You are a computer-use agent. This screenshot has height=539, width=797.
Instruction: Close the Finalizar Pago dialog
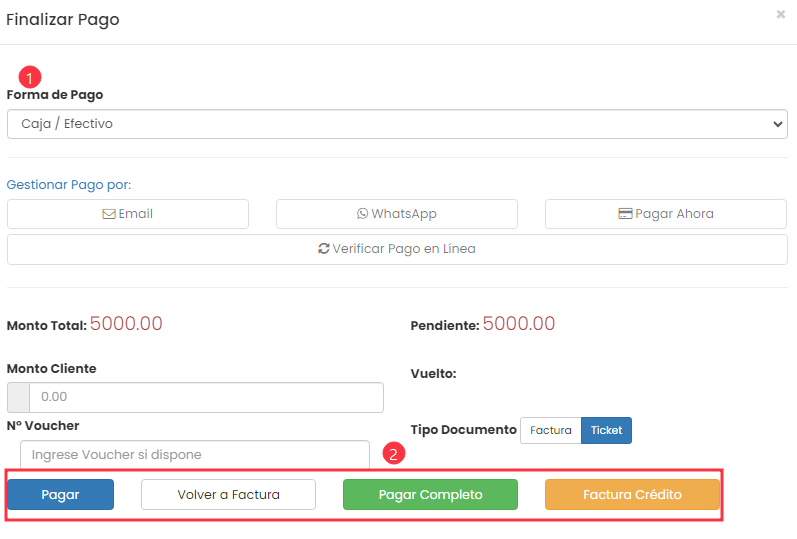click(x=781, y=15)
